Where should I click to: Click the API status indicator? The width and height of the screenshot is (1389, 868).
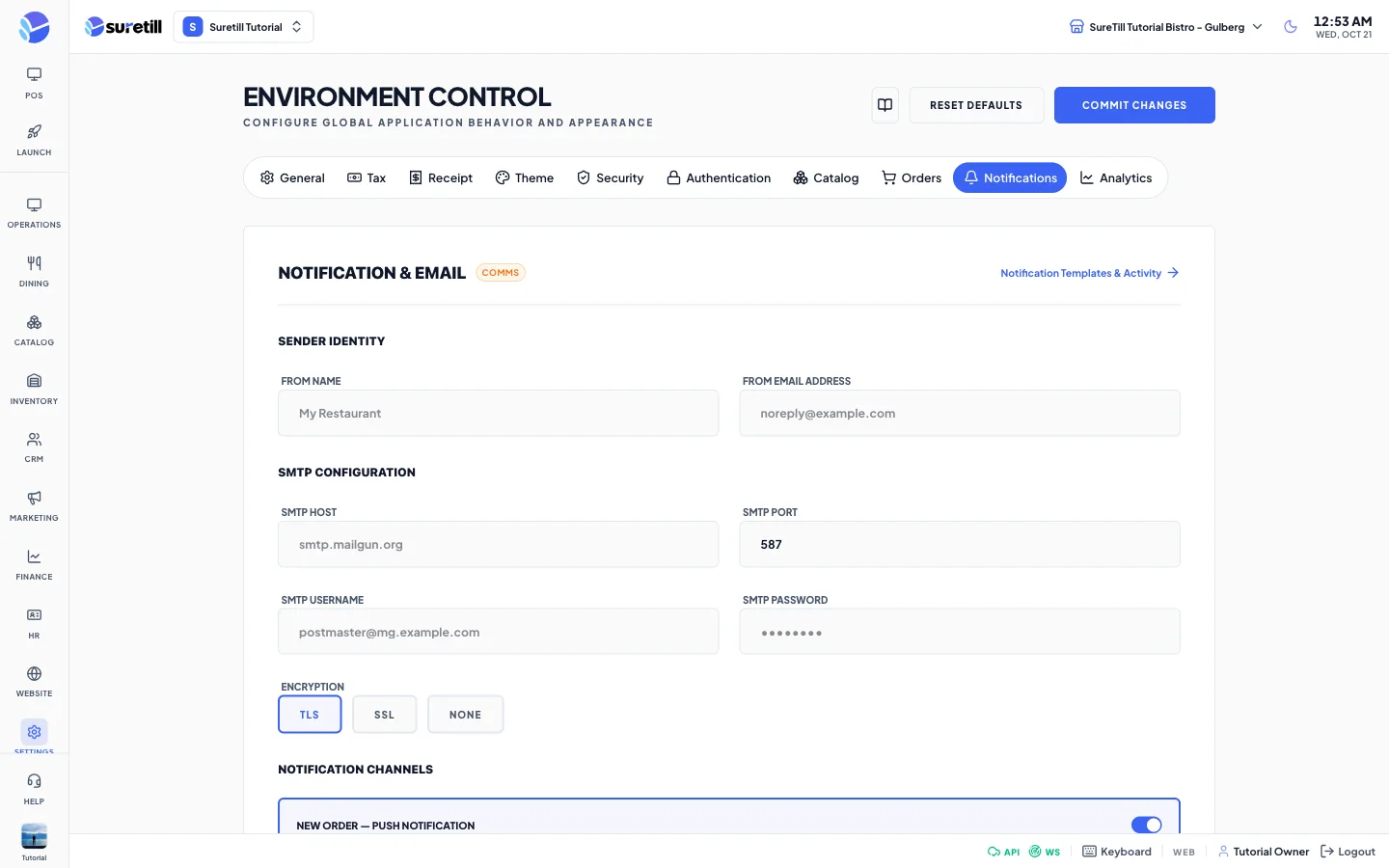click(x=1003, y=852)
